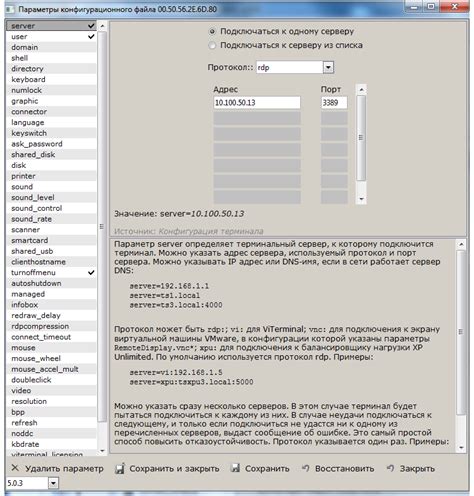The height and width of the screenshot is (496, 474).
Task: Click parameter list scrollbar down arrow
Action: pos(102,451)
